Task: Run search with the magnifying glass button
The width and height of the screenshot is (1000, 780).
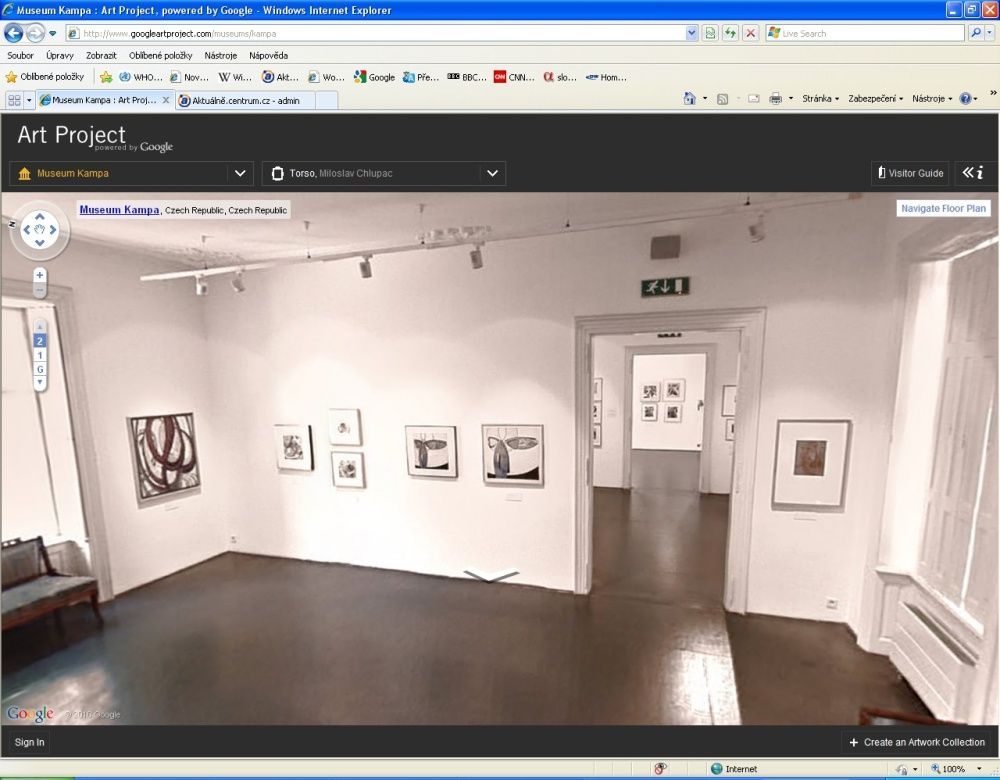Action: tap(975, 33)
